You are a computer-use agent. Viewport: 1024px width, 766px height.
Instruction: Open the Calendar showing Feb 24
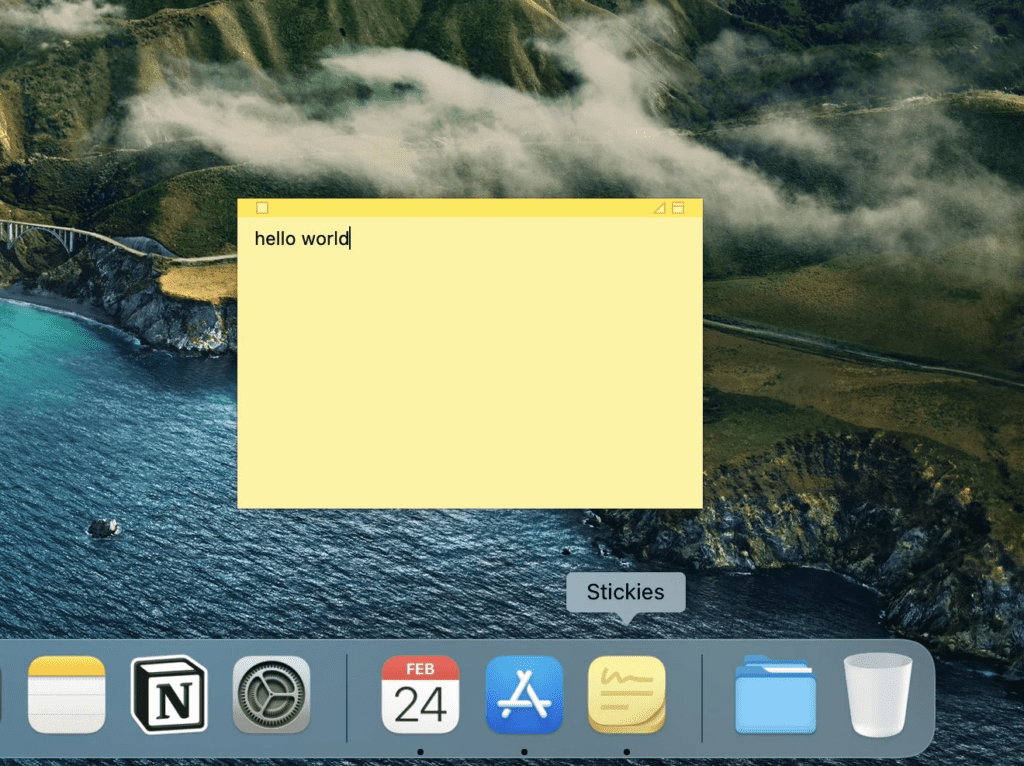pyautogui.click(x=420, y=694)
